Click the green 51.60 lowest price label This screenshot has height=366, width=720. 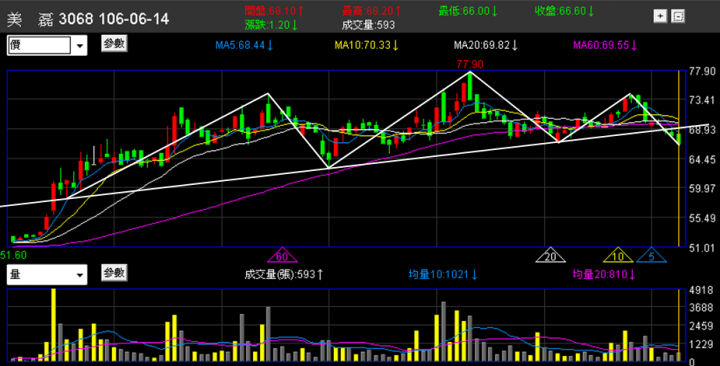(x=13, y=255)
